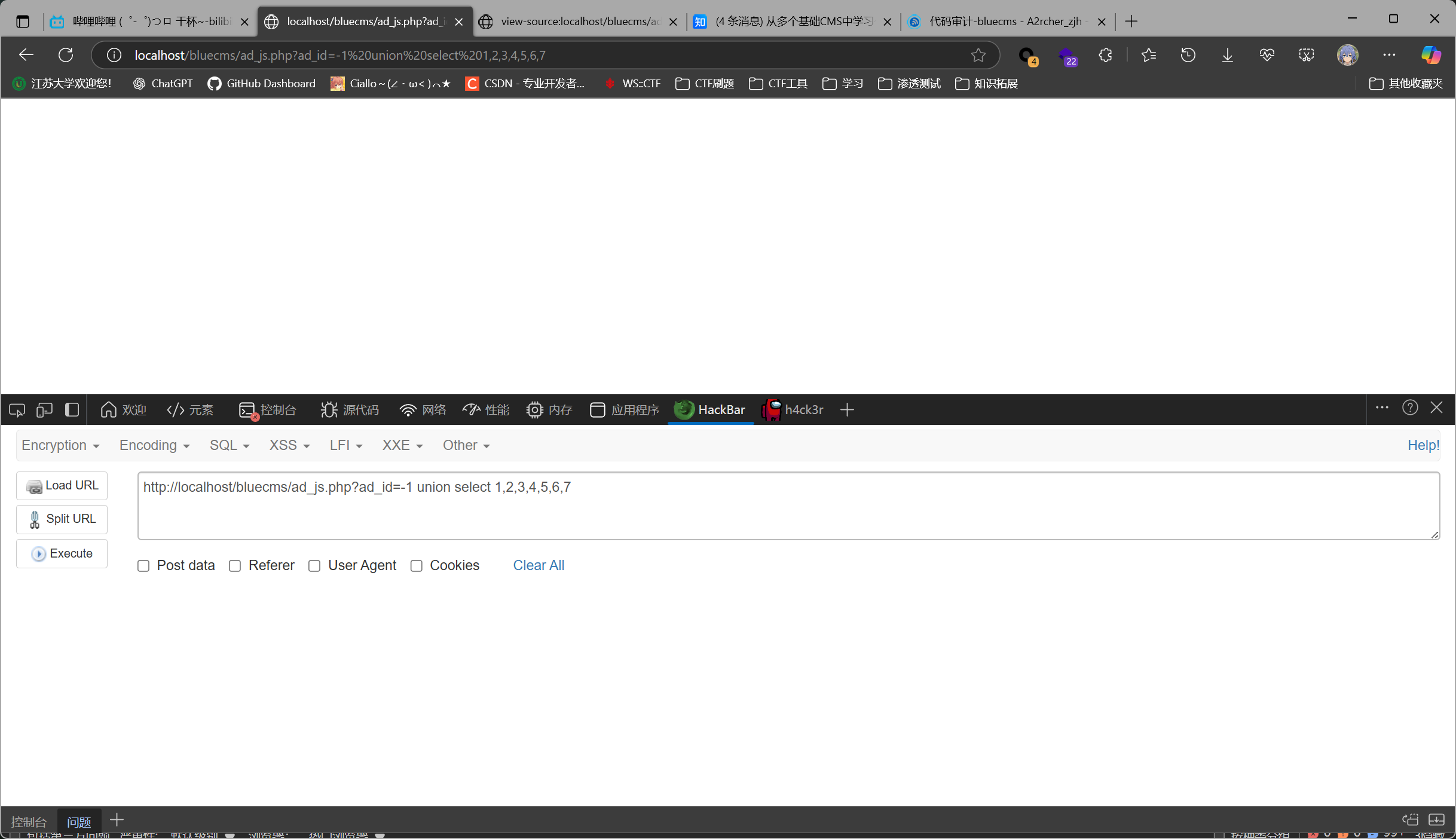Open the downloads arrow icon
1456x839 pixels.
pyautogui.click(x=1227, y=55)
